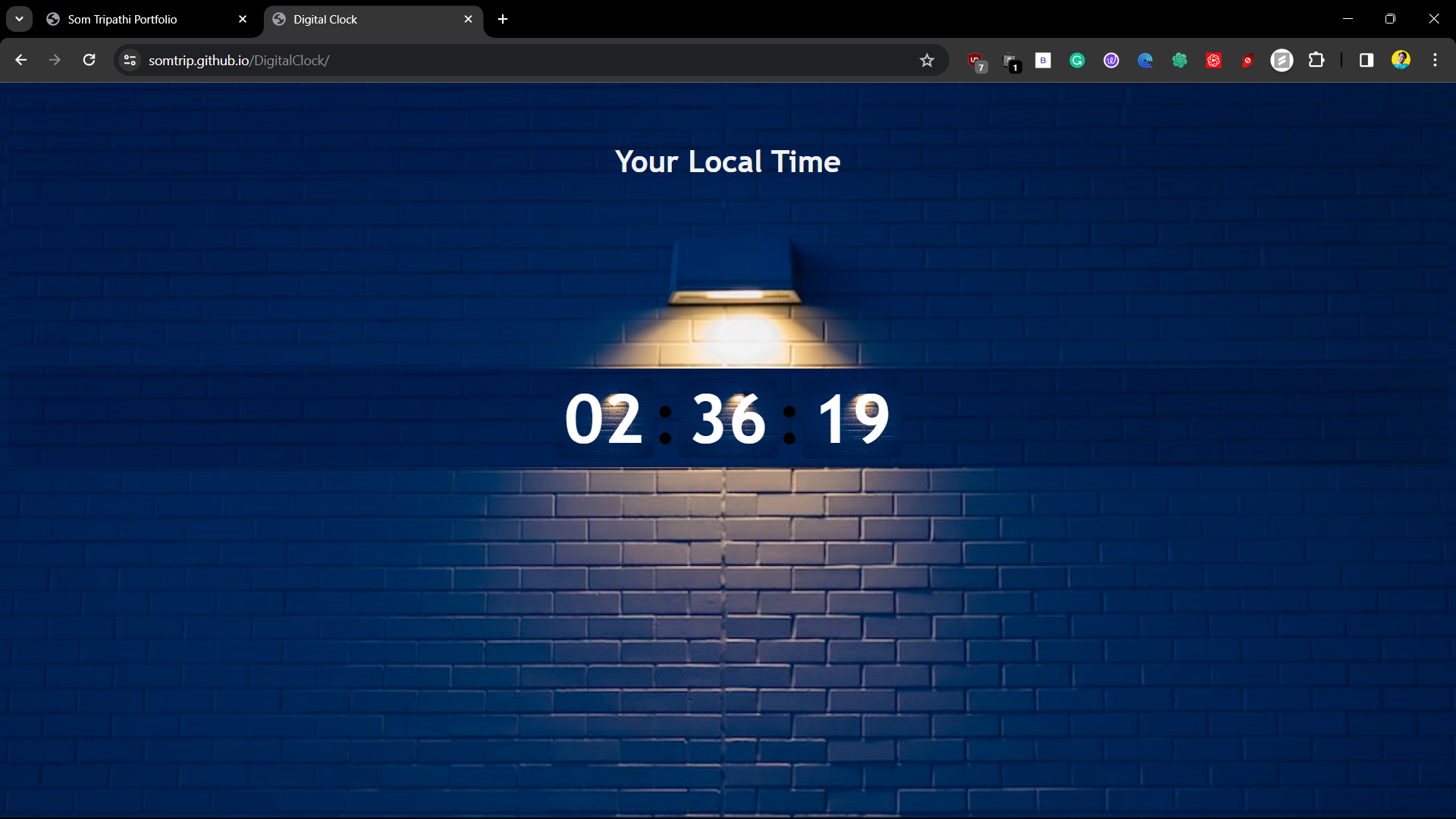Click the purple circular w extension icon
Viewport: 1456px width, 819px height.
click(1111, 61)
